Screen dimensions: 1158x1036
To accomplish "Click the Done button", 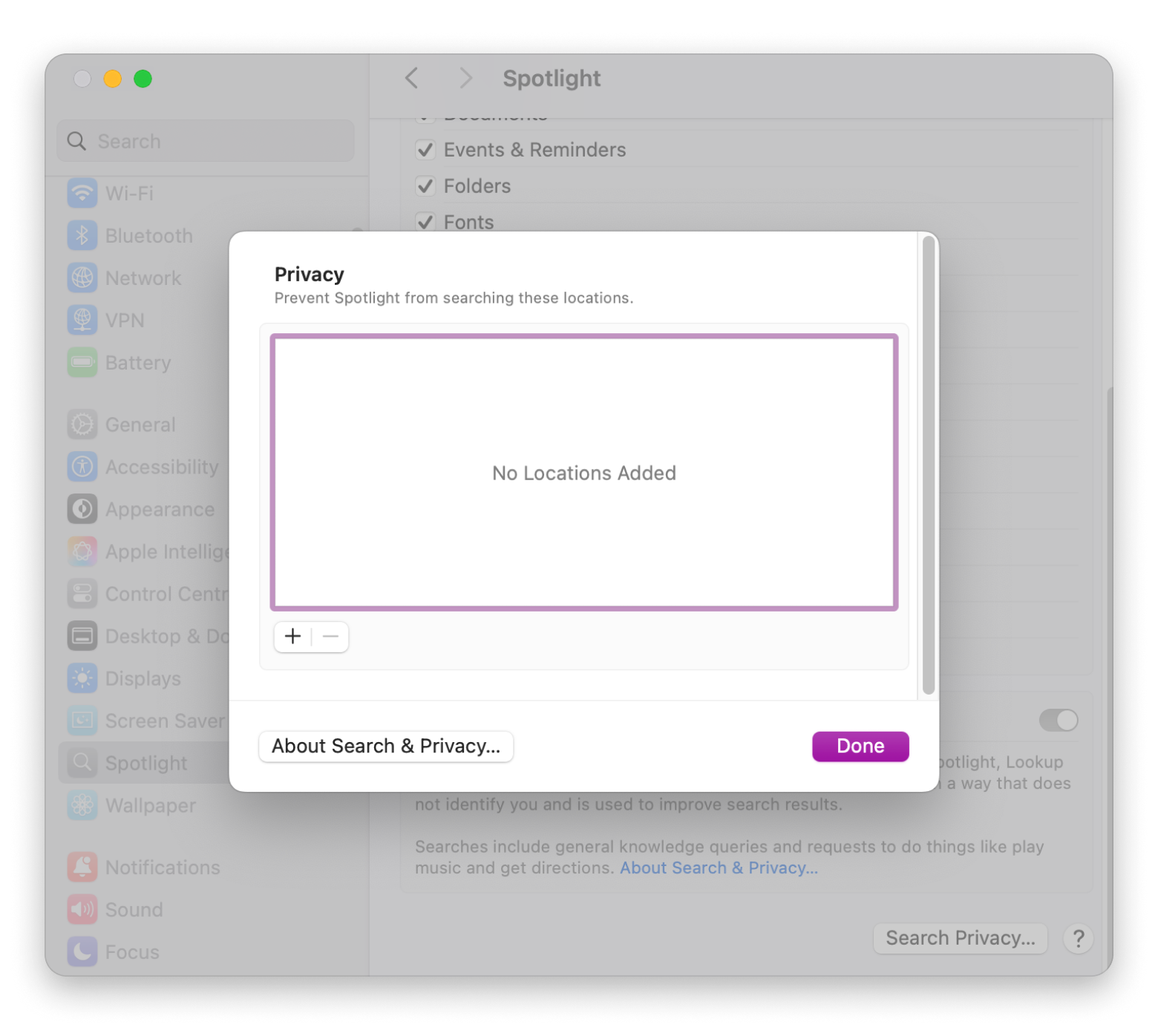I will coord(860,746).
